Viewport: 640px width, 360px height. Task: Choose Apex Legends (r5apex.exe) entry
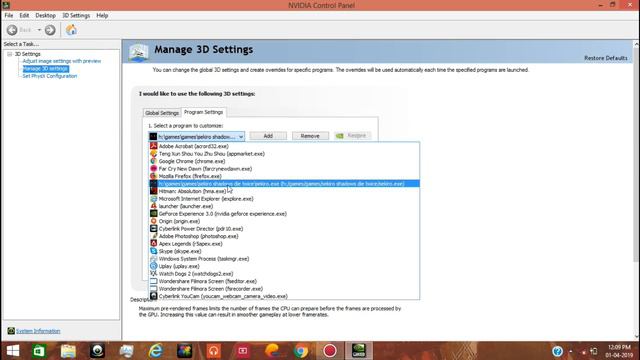[284, 244]
